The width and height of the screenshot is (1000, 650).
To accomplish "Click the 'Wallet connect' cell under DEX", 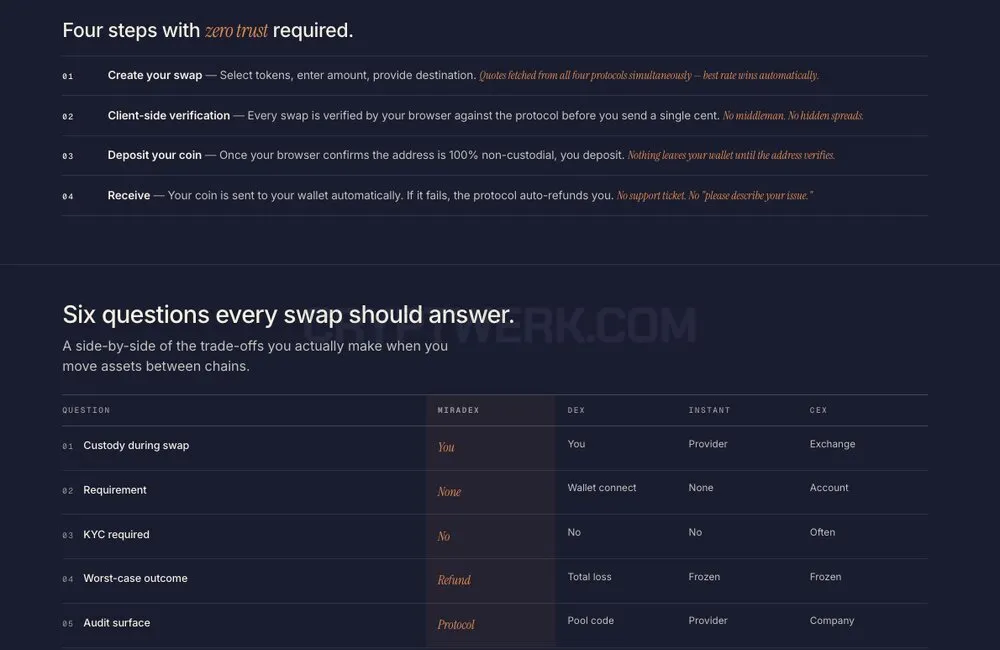I will pyautogui.click(x=601, y=487).
